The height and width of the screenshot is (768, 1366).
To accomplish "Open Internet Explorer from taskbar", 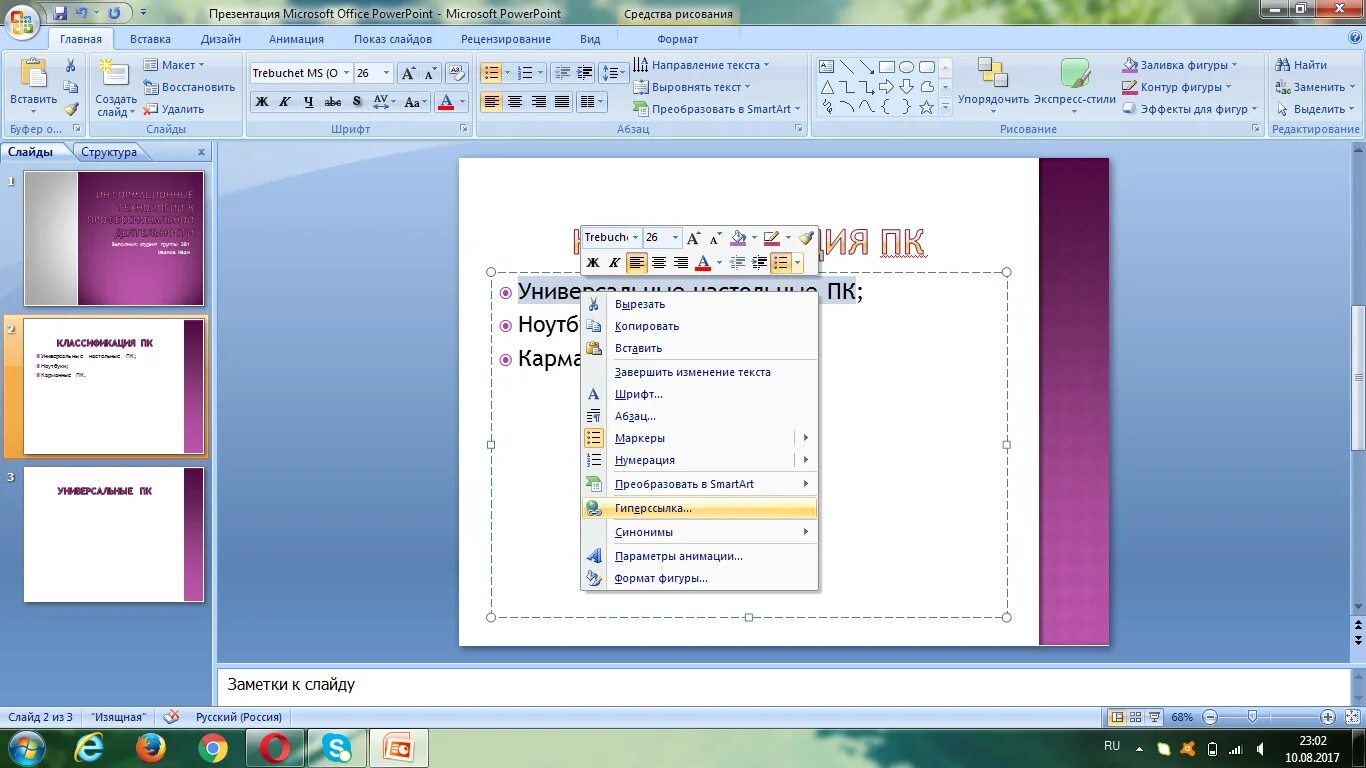I will [89, 747].
